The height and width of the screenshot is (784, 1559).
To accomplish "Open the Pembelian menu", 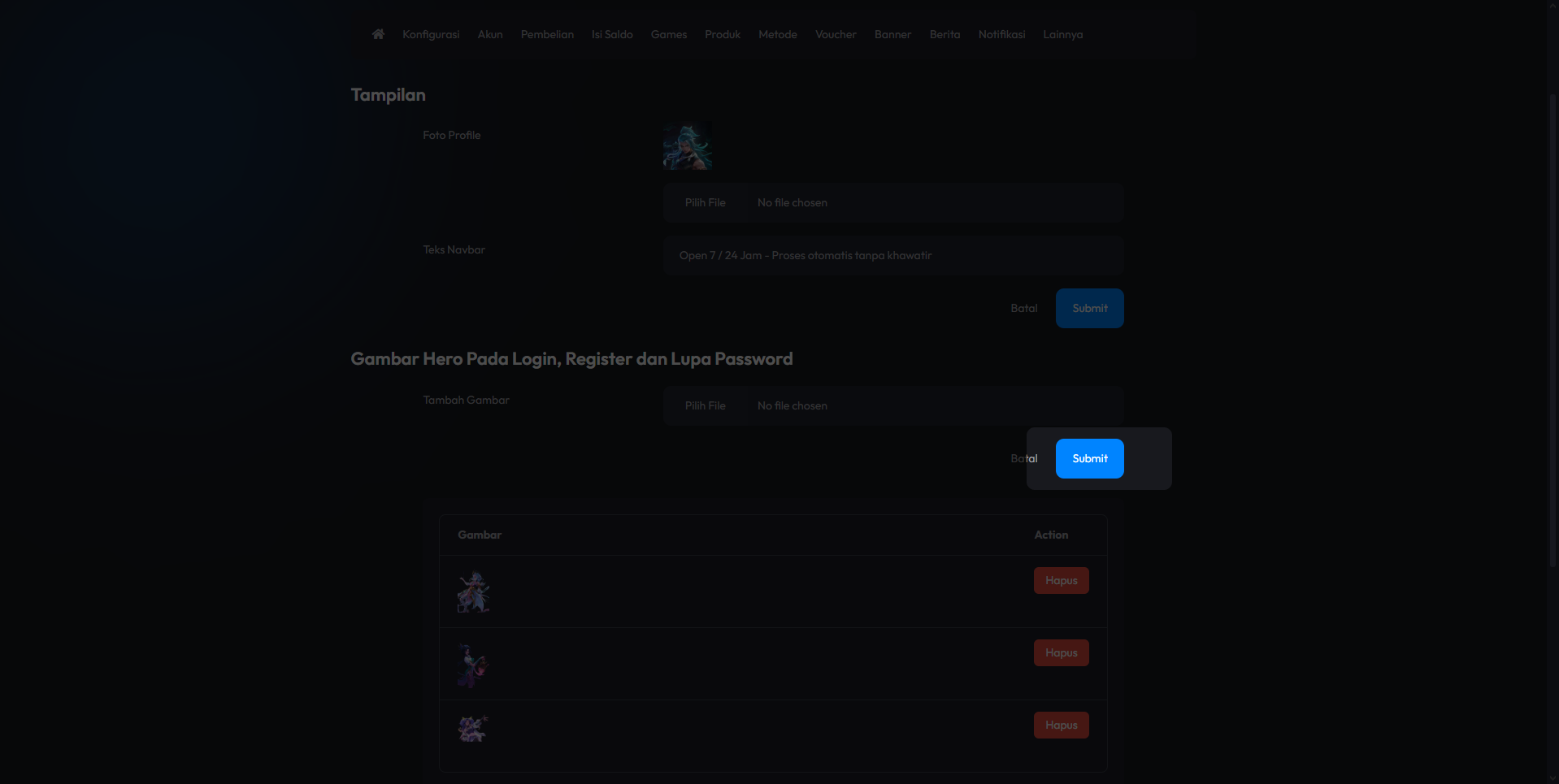I will click(x=547, y=34).
